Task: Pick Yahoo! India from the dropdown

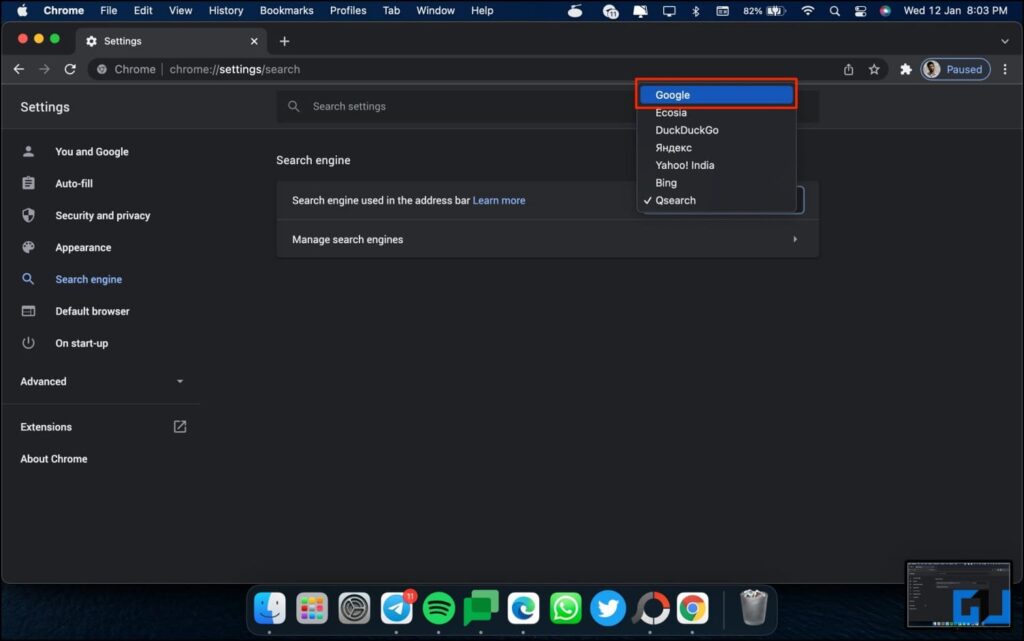Action: click(716, 165)
